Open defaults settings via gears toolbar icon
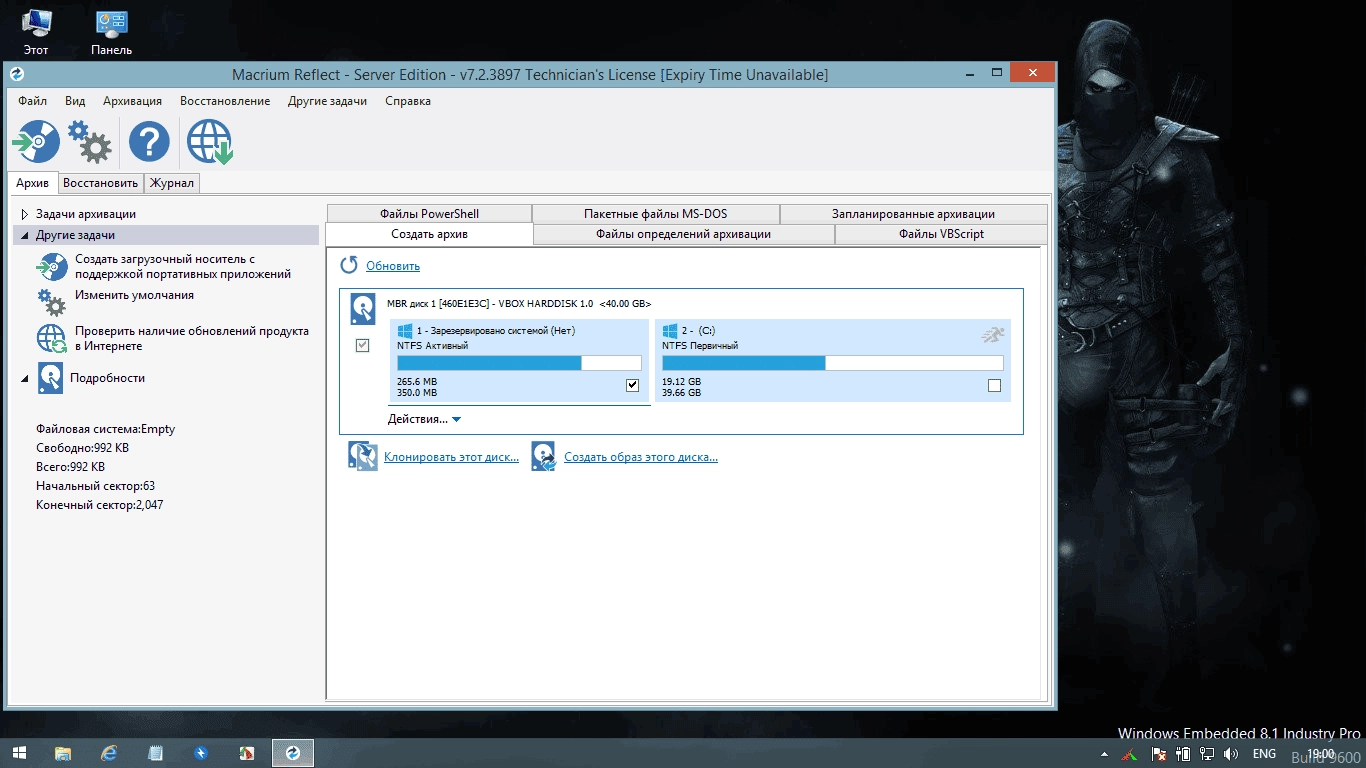The height and width of the screenshot is (768, 1366). [x=89, y=142]
